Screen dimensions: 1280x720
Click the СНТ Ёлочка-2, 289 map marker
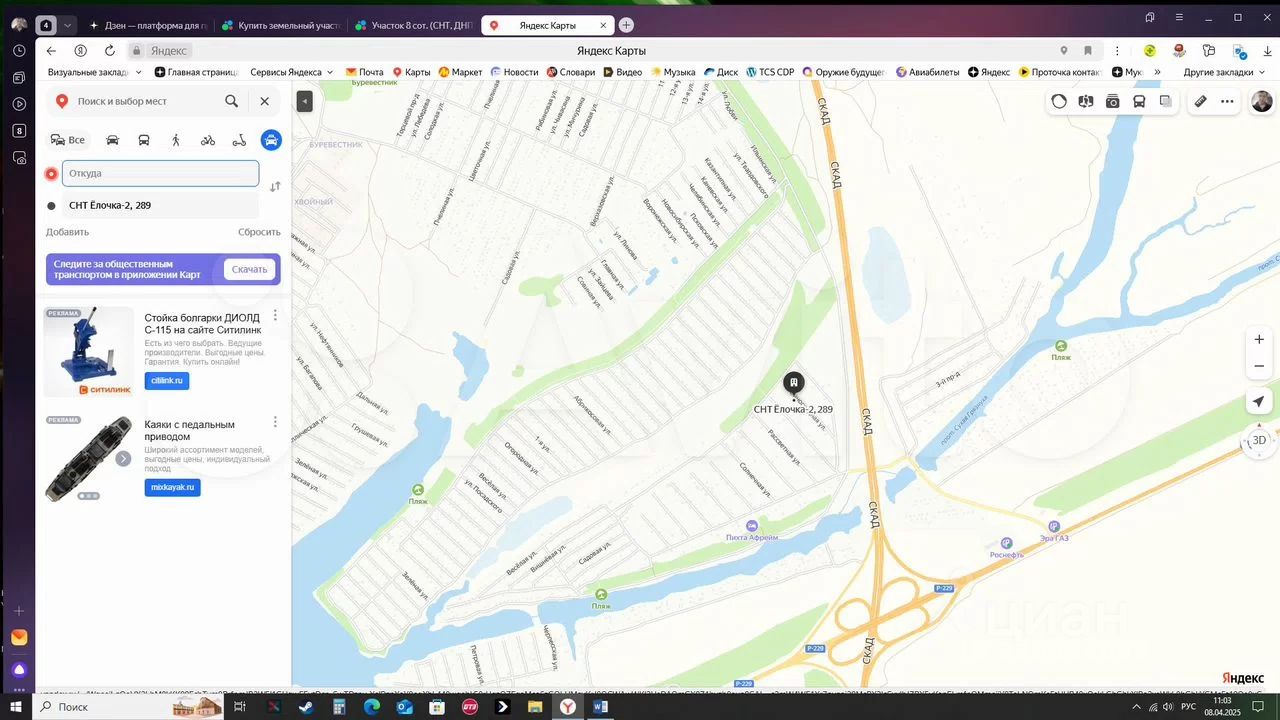click(x=793, y=383)
